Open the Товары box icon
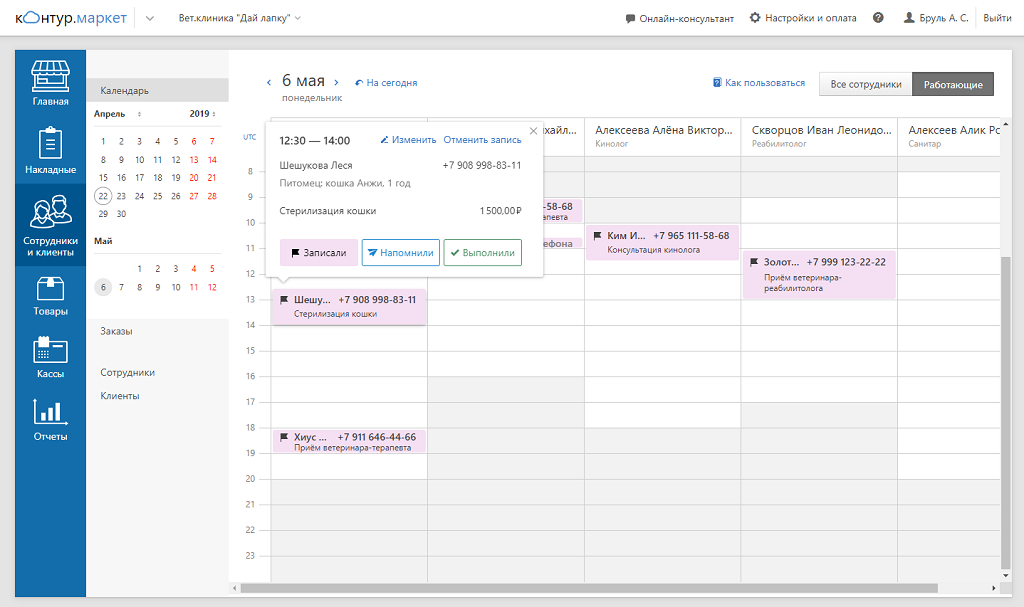This screenshot has width=1024, height=607. [x=50, y=289]
